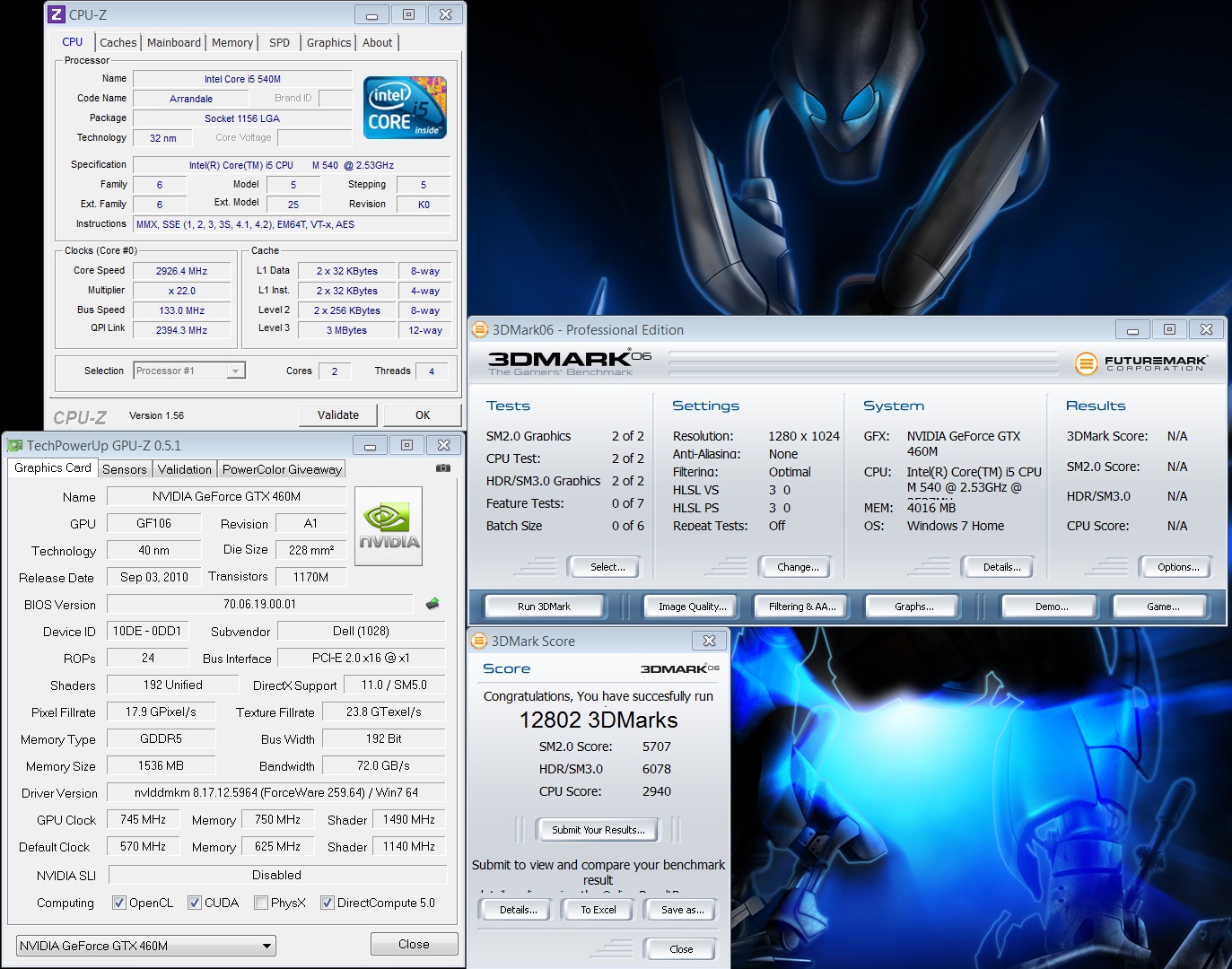Click the BIOS Version field 70.06.19.00.01
Screen dimensions: 1232x969
pyautogui.click(x=259, y=604)
